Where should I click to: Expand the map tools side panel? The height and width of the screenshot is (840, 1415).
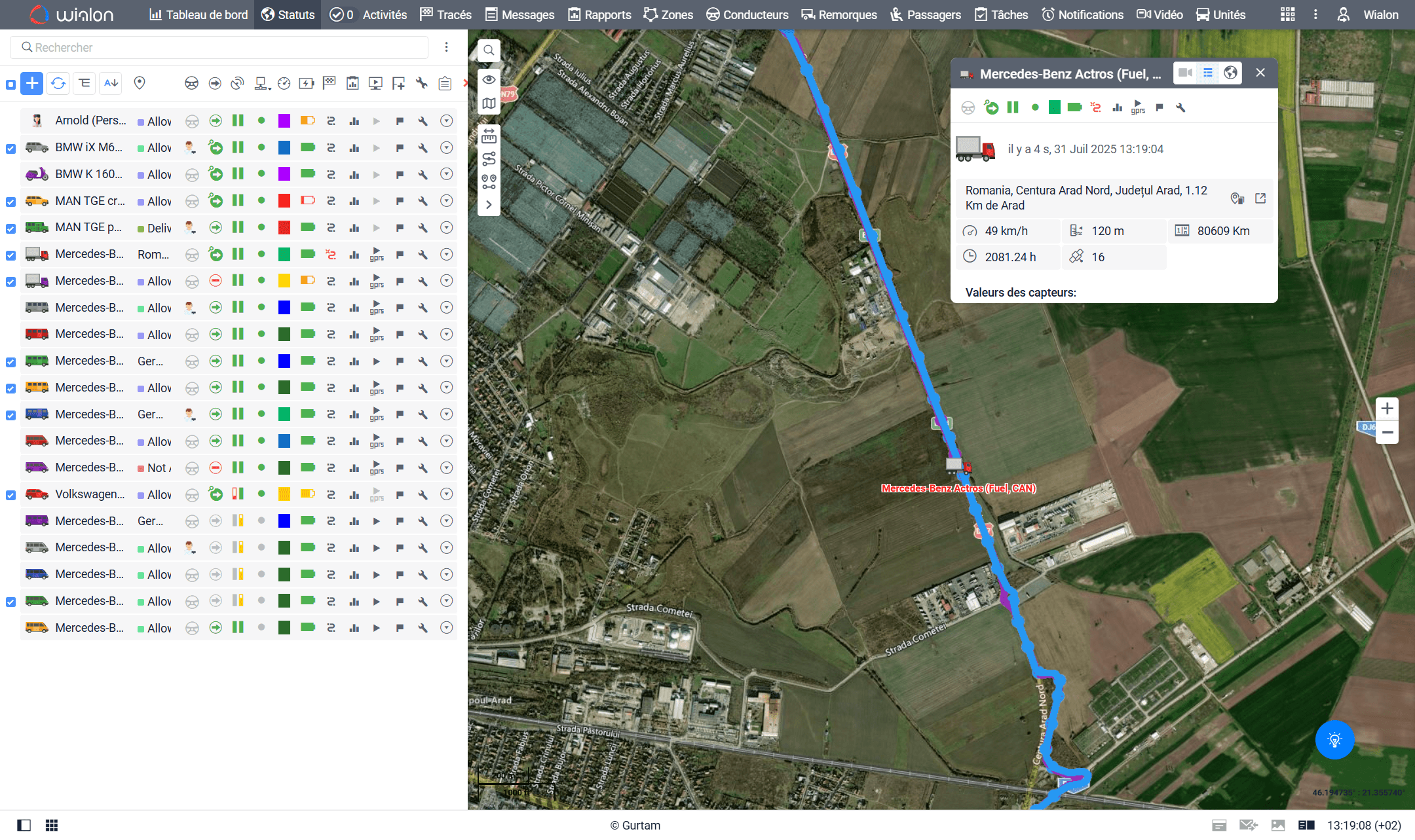click(489, 204)
